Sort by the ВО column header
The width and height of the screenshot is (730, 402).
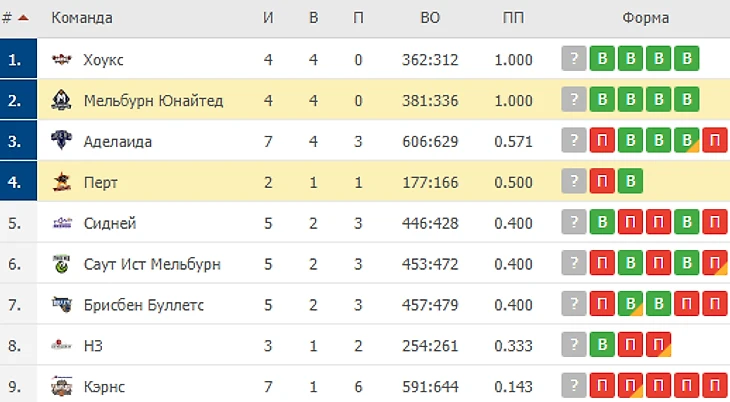pos(430,18)
